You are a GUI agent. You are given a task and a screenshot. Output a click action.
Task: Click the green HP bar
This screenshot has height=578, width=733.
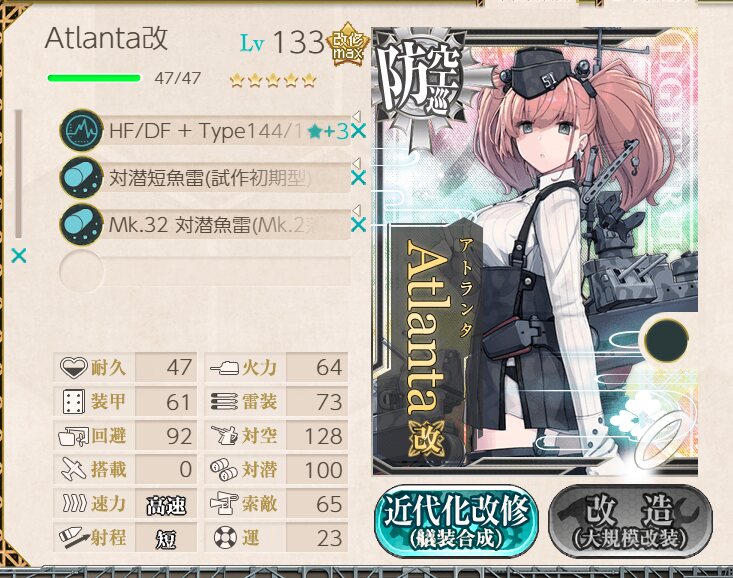pyautogui.click(x=94, y=78)
